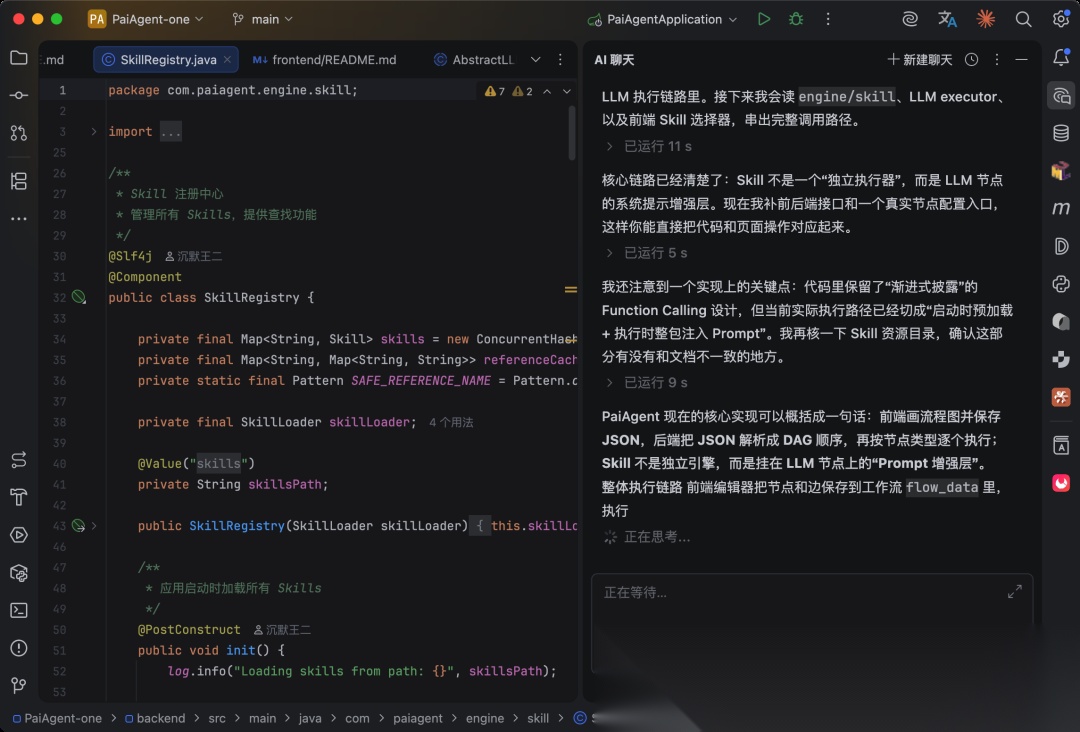Click the orange starburst AI icon in toolbar
1080x732 pixels.
coord(986,19)
